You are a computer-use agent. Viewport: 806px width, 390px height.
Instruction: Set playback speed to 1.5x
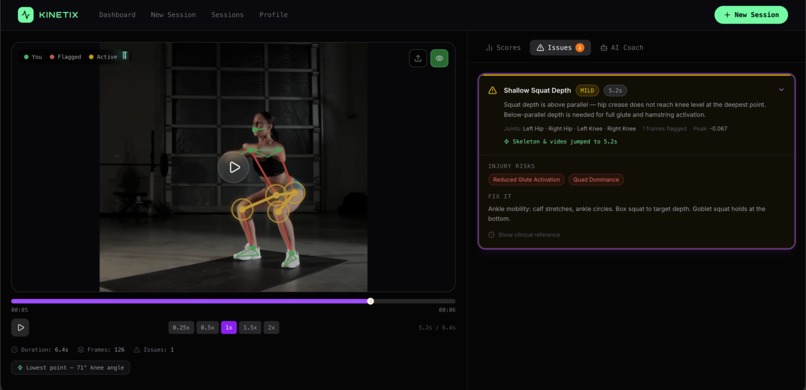tap(250, 327)
